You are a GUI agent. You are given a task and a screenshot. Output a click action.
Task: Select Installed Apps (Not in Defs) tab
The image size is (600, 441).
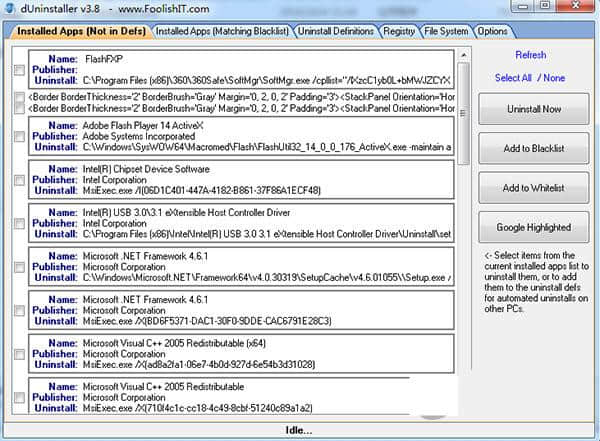81,31
